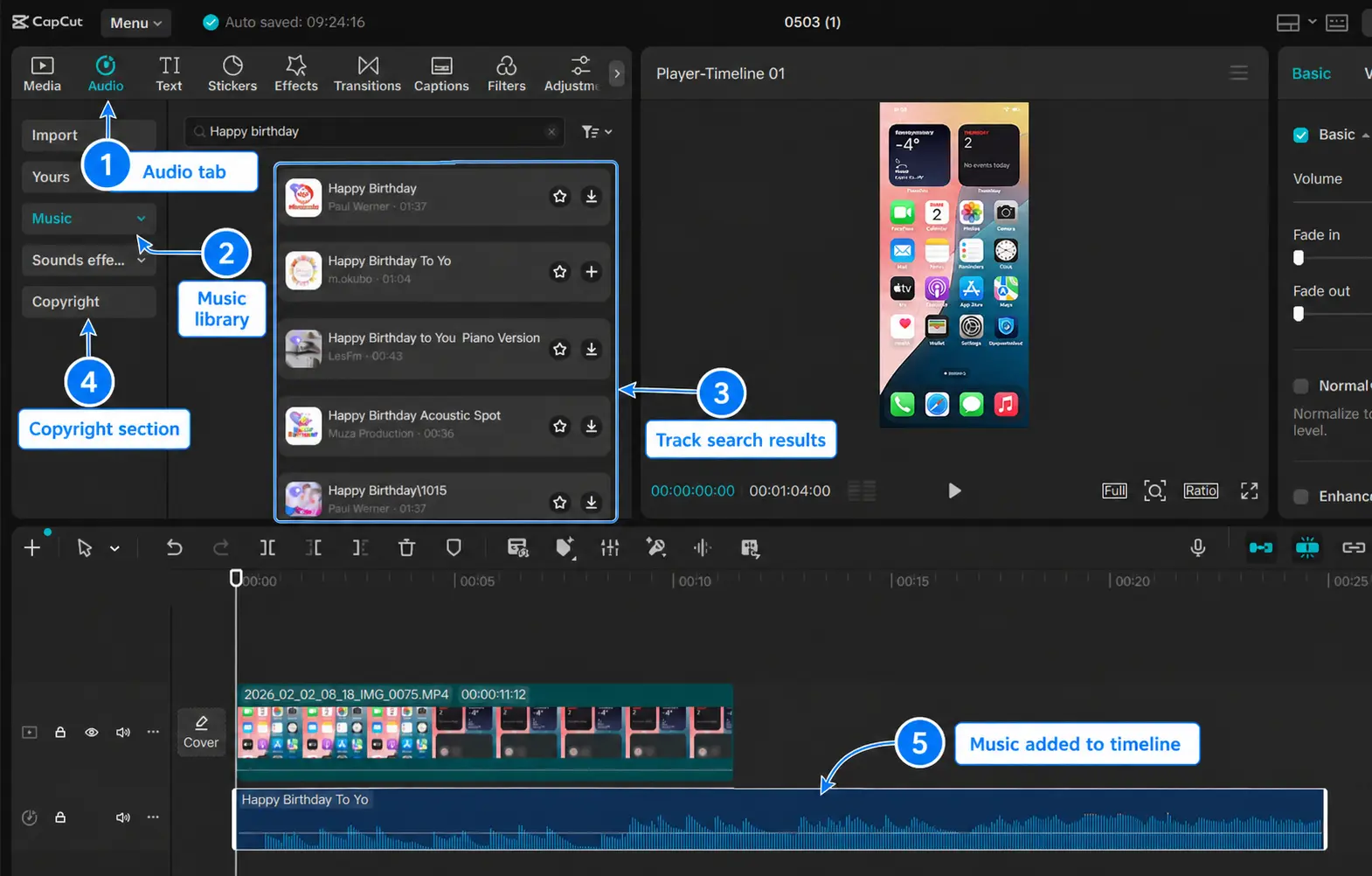Collapse the Basic section arrow

tap(1365, 135)
